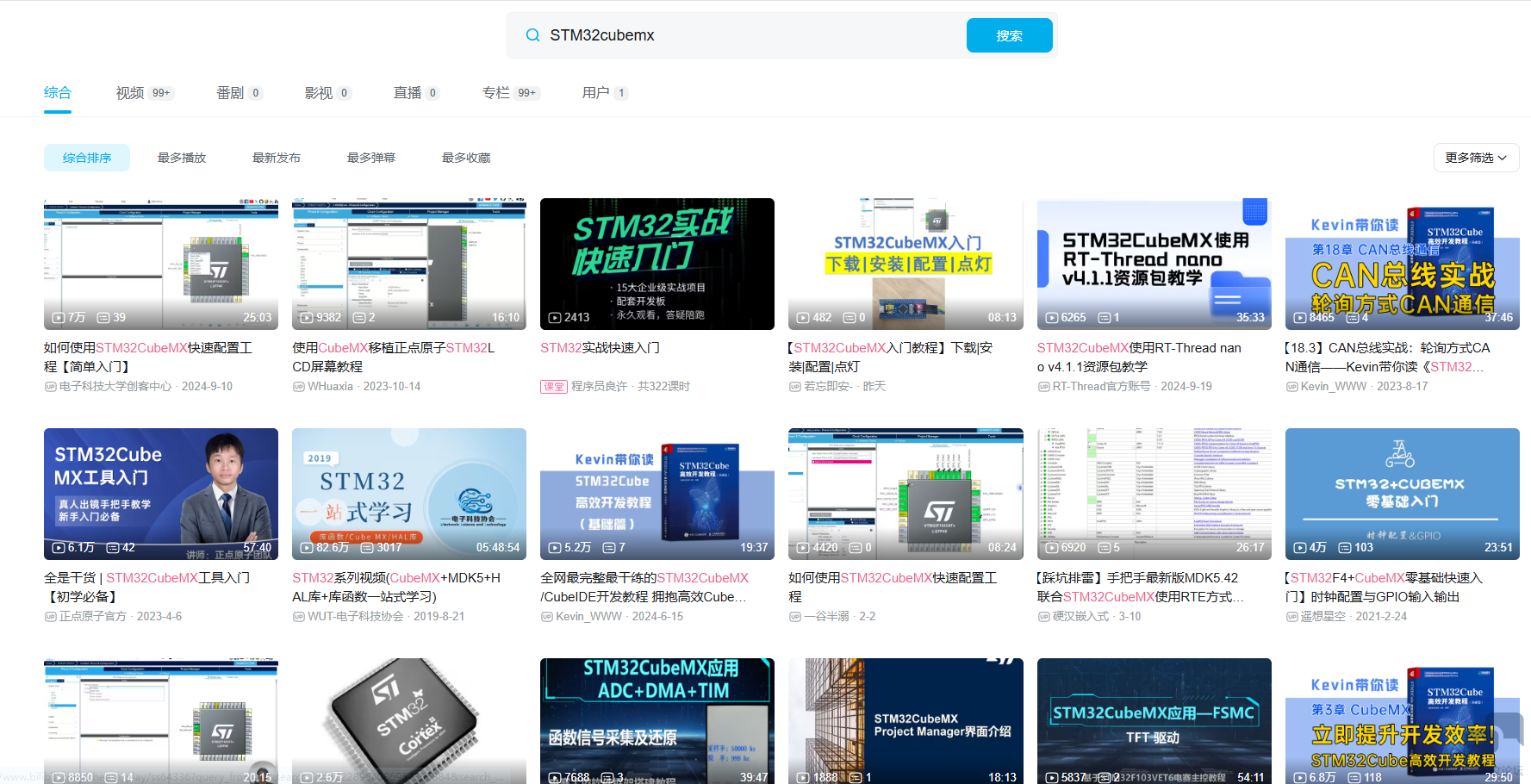
Task: Click the play-count icon on the 25:03 video thumbnail
Action: [59, 318]
